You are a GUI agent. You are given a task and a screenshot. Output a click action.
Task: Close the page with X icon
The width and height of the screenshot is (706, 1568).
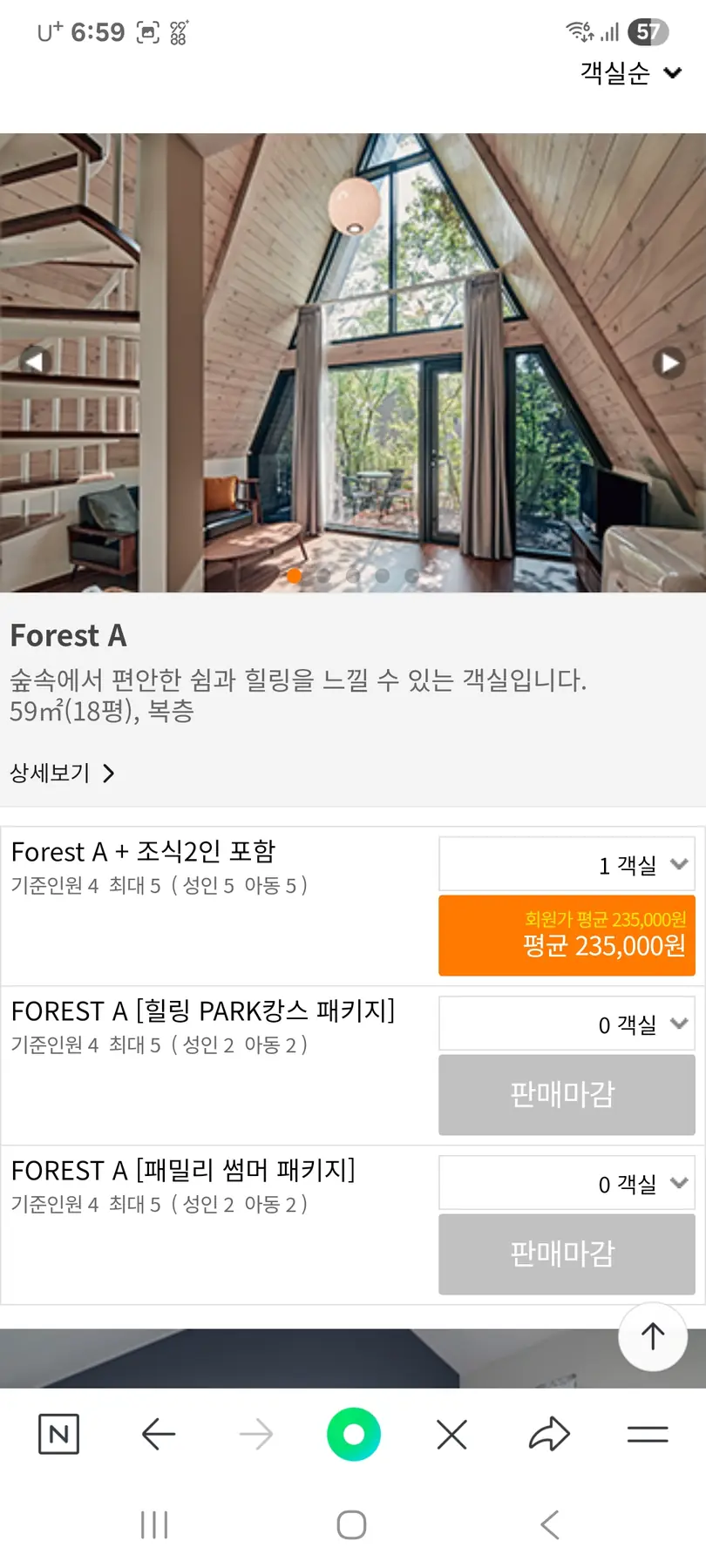click(451, 1434)
